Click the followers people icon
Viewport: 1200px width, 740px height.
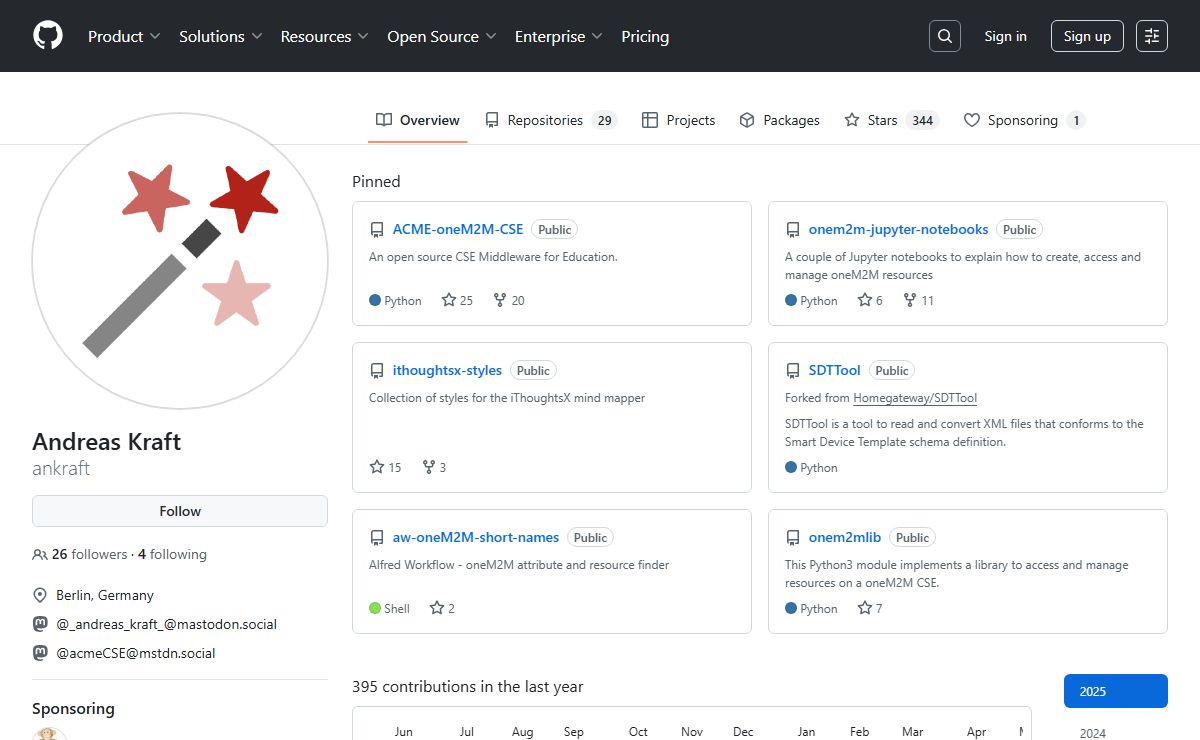pos(40,554)
